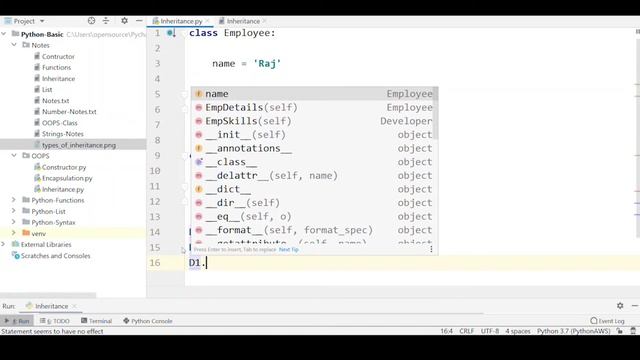Click the collapse all icon in Project panel

(x=106, y=21)
